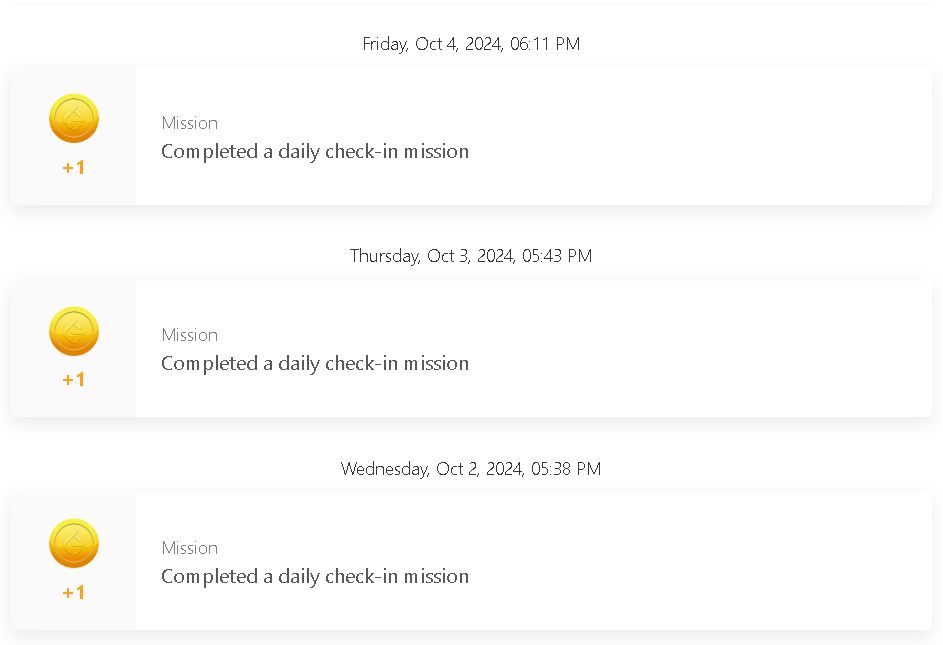Image resolution: width=943 pixels, height=645 pixels.
Task: Click the gold coin icon for Oct 3 entry
Action: click(73, 331)
